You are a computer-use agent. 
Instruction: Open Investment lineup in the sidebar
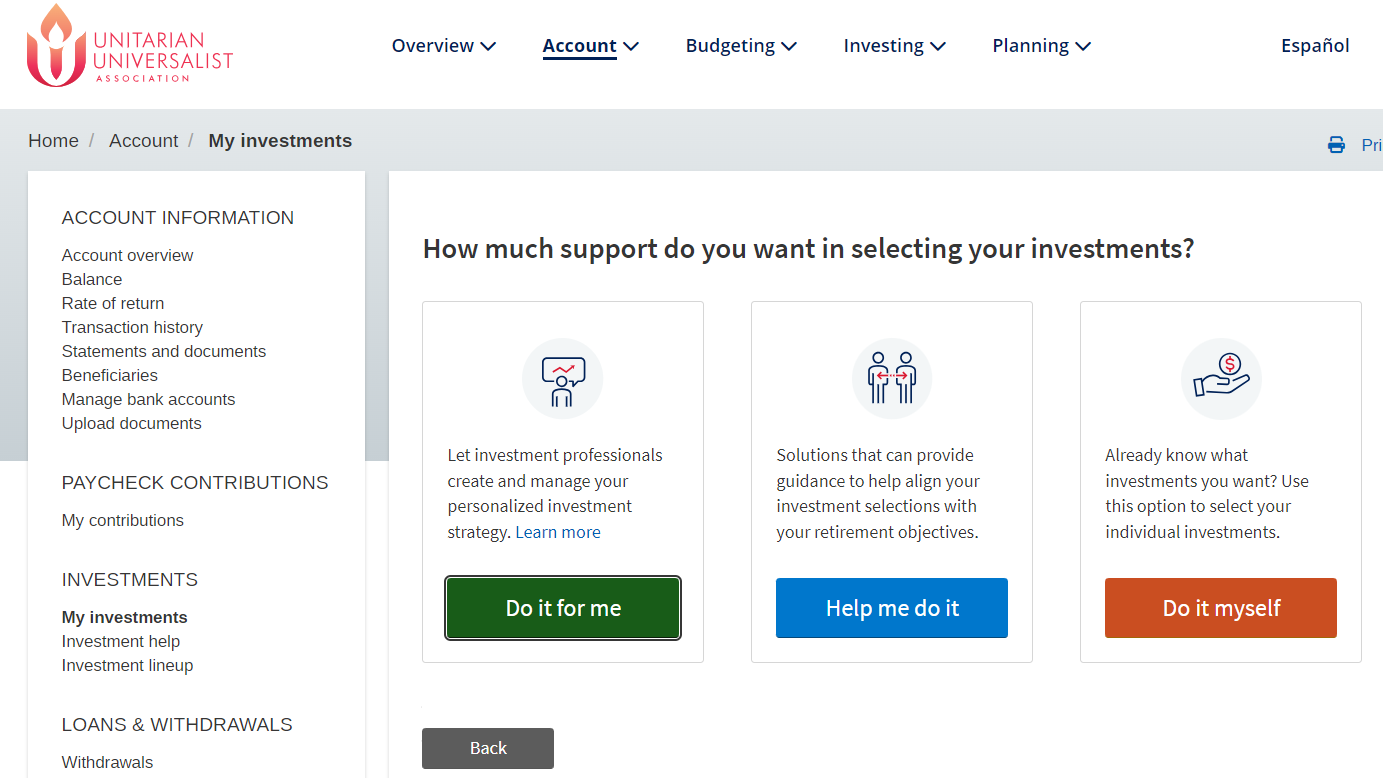point(127,665)
